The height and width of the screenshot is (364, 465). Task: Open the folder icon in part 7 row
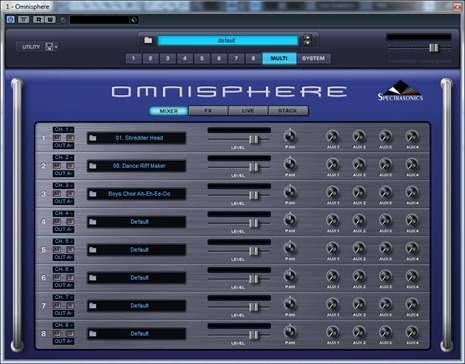[93, 306]
